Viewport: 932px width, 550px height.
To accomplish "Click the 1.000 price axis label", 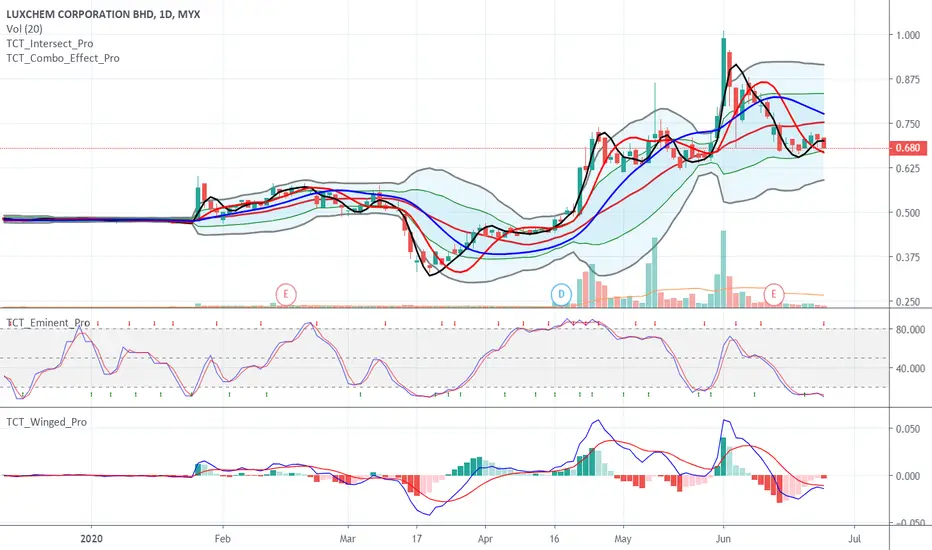I will [x=908, y=35].
